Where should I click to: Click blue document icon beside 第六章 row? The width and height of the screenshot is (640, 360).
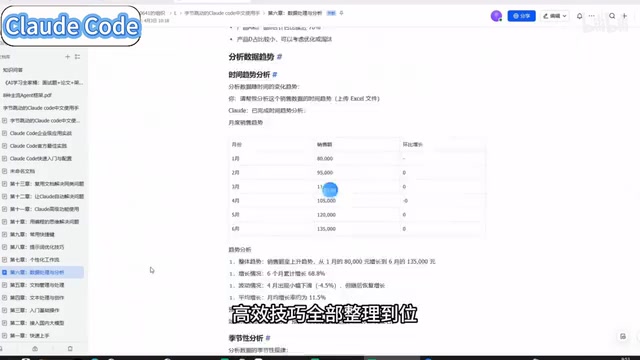pos(4,272)
